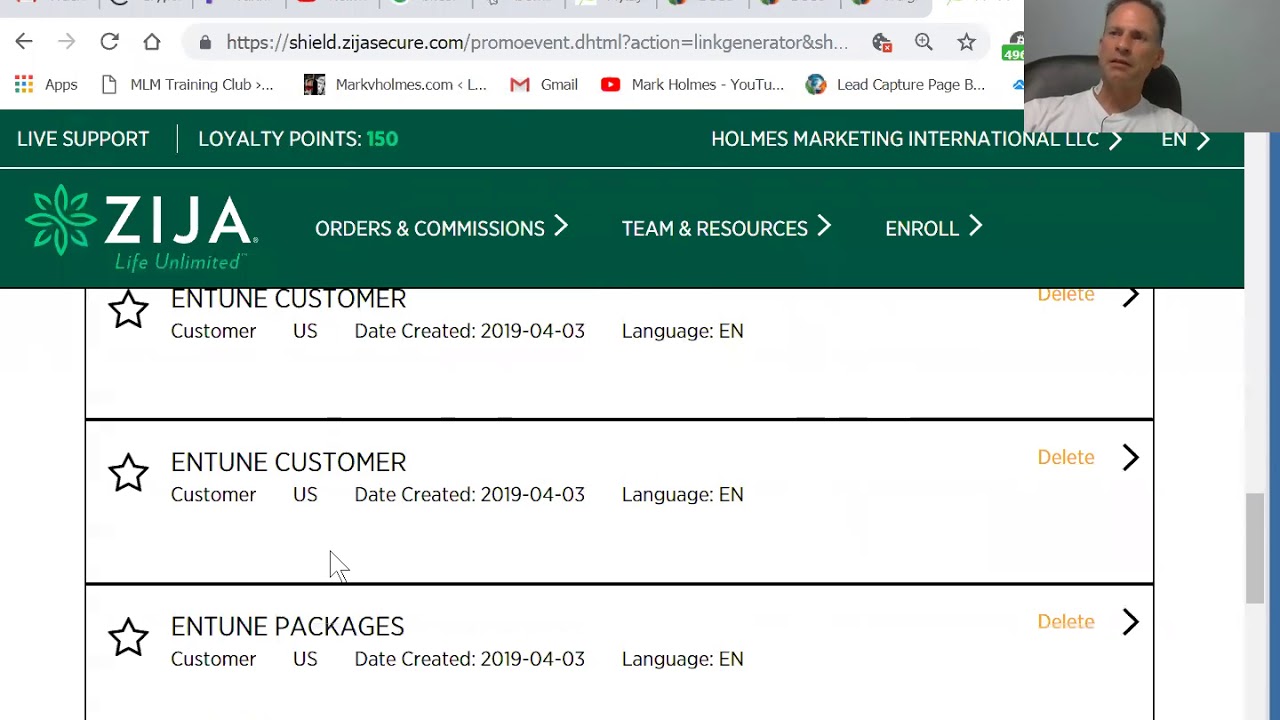Click the zoom magnifier icon in address bar
Viewport: 1280px width, 720px height.
tap(923, 42)
